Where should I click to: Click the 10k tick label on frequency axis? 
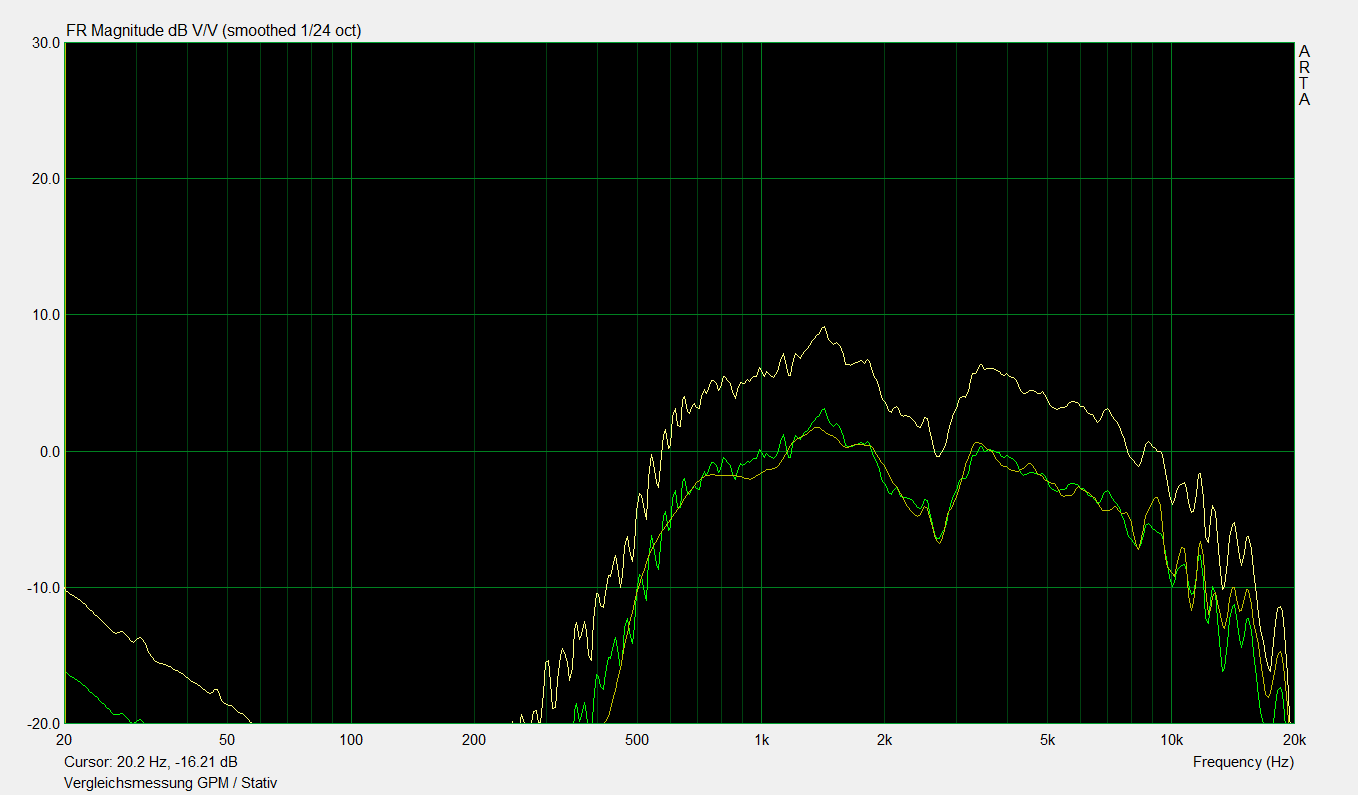(x=1171, y=741)
